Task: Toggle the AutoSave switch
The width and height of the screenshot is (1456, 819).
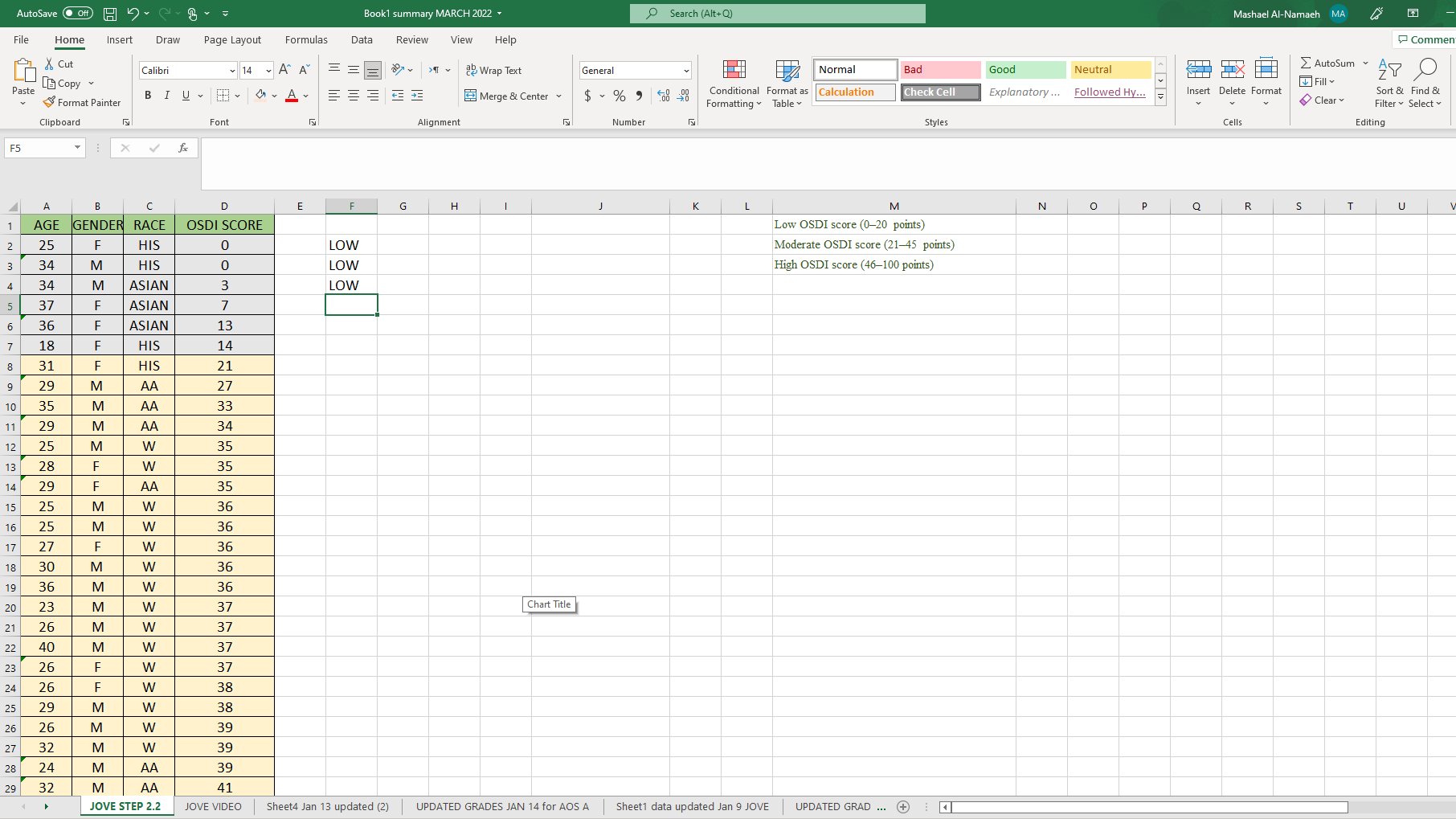Action: [77, 14]
